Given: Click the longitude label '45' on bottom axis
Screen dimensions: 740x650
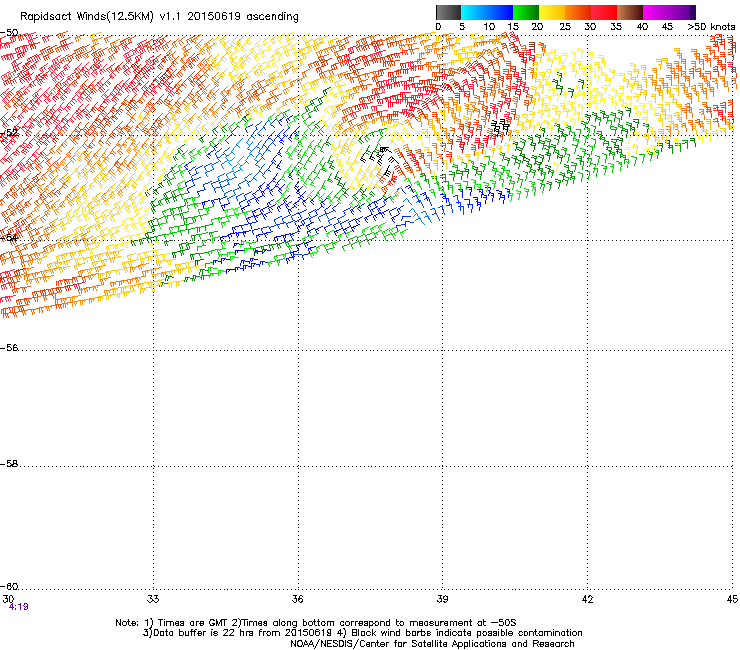Looking at the screenshot, I should click(732, 599).
